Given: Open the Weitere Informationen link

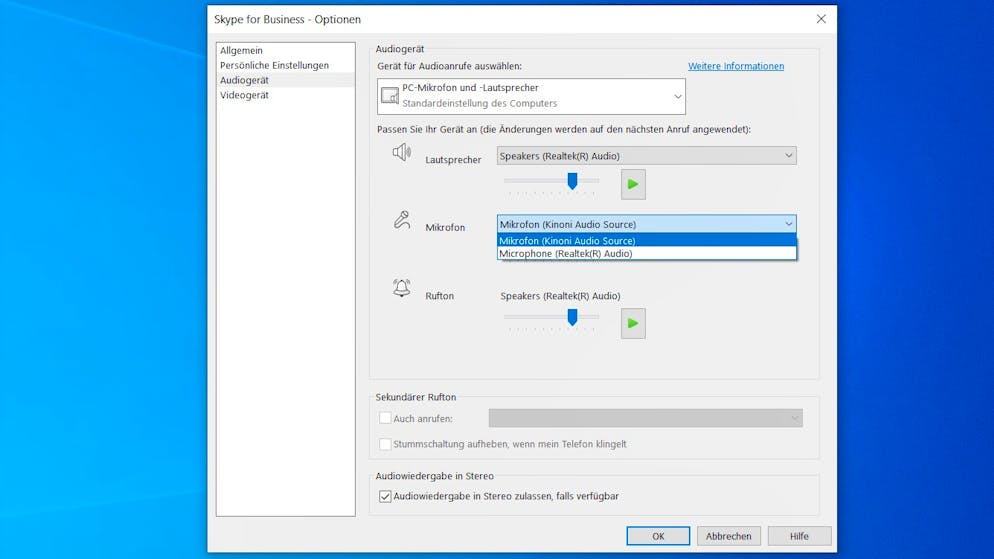Looking at the screenshot, I should (x=736, y=66).
